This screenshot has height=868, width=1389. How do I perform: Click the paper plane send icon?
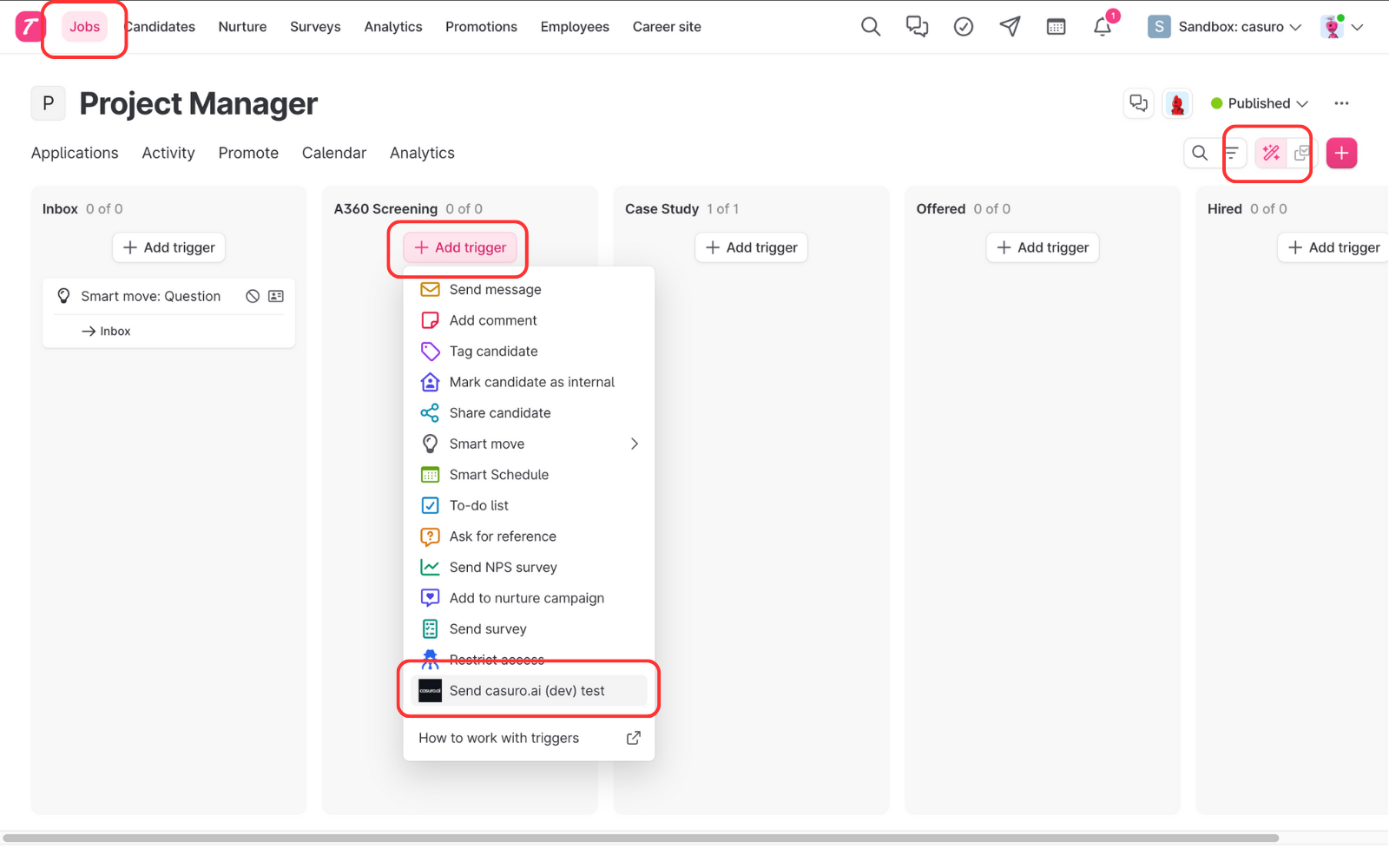point(1010,27)
